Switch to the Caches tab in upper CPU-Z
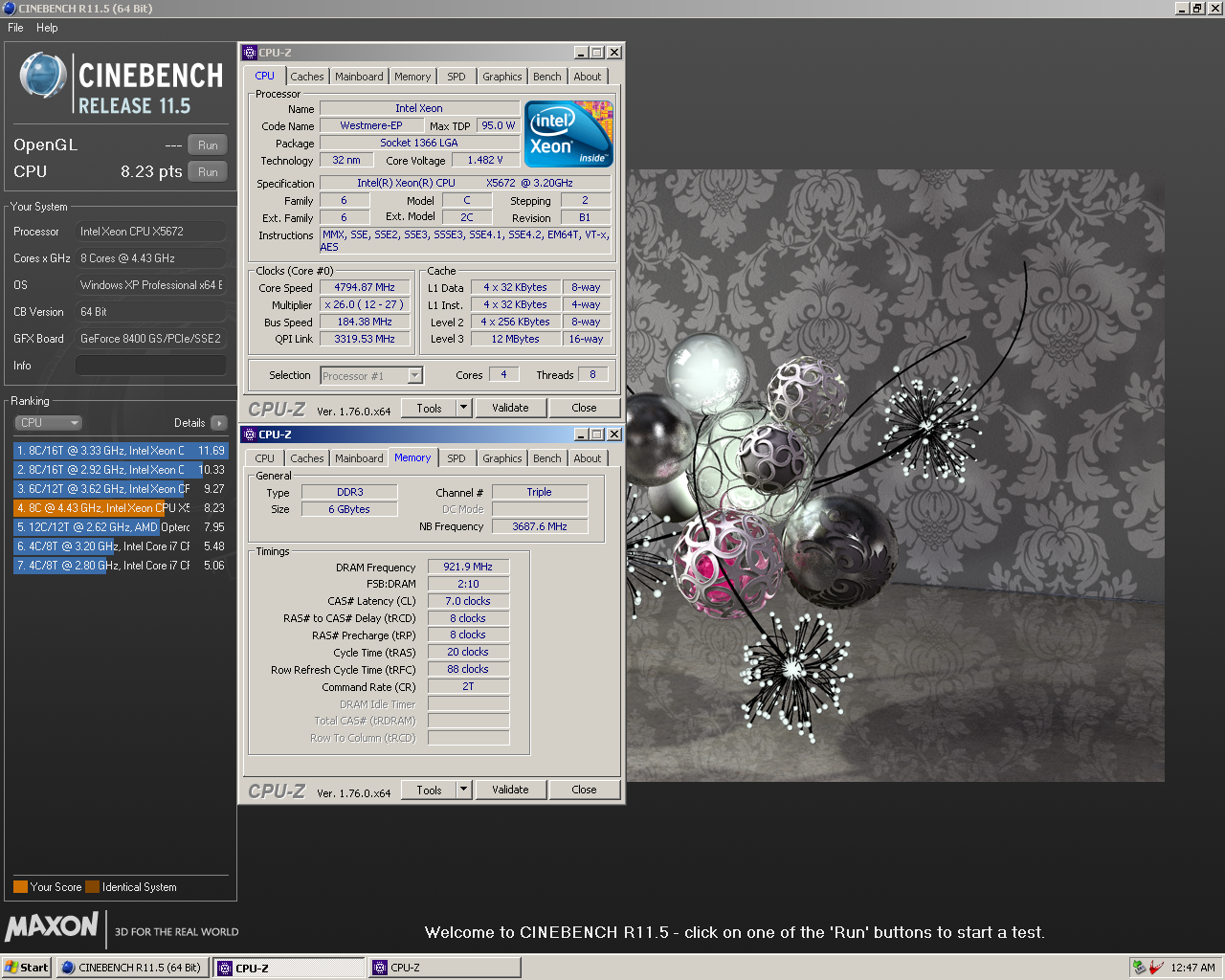The image size is (1225, 980). pyautogui.click(x=307, y=77)
